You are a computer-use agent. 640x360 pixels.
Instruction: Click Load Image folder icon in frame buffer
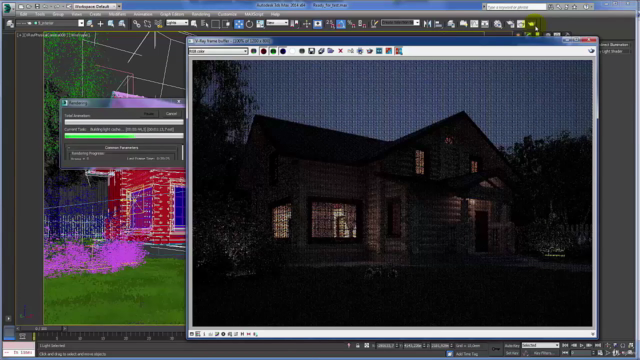pos(331,51)
